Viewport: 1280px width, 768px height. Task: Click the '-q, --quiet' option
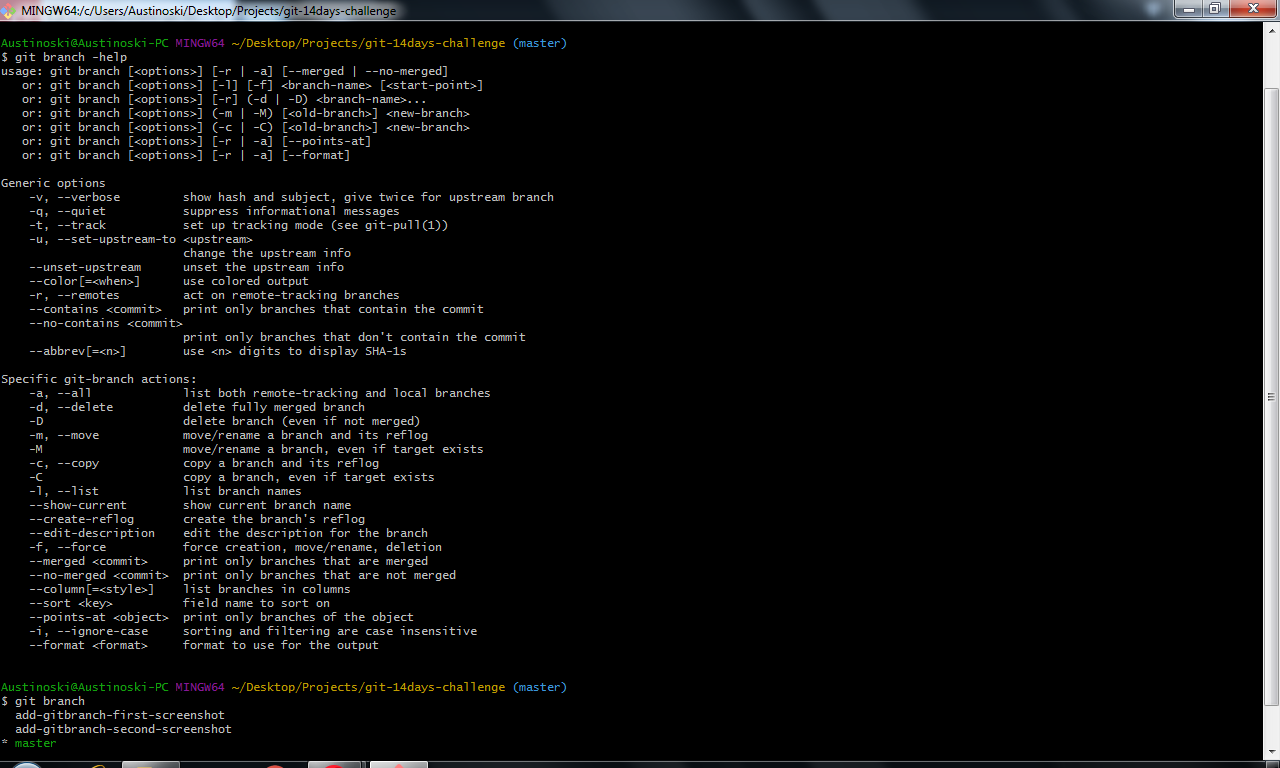pyautogui.click(x=67, y=211)
